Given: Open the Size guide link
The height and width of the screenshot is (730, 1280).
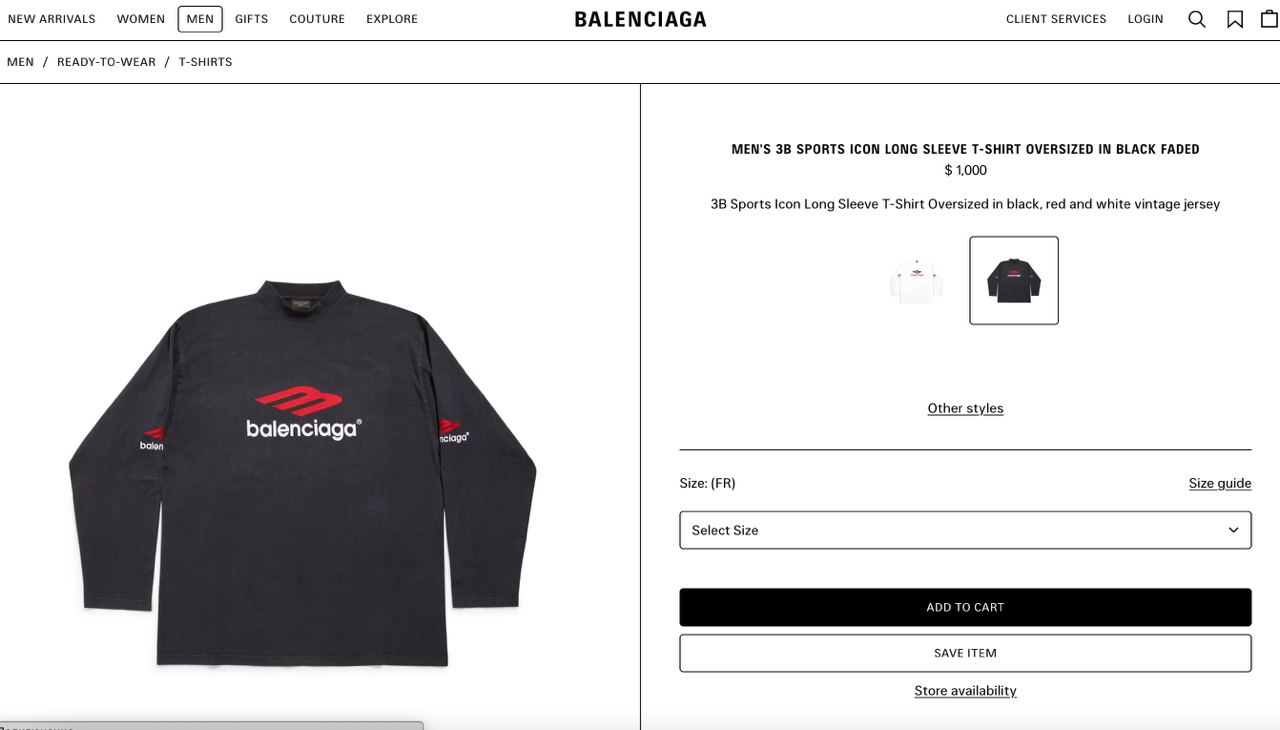Looking at the screenshot, I should click(x=1220, y=483).
